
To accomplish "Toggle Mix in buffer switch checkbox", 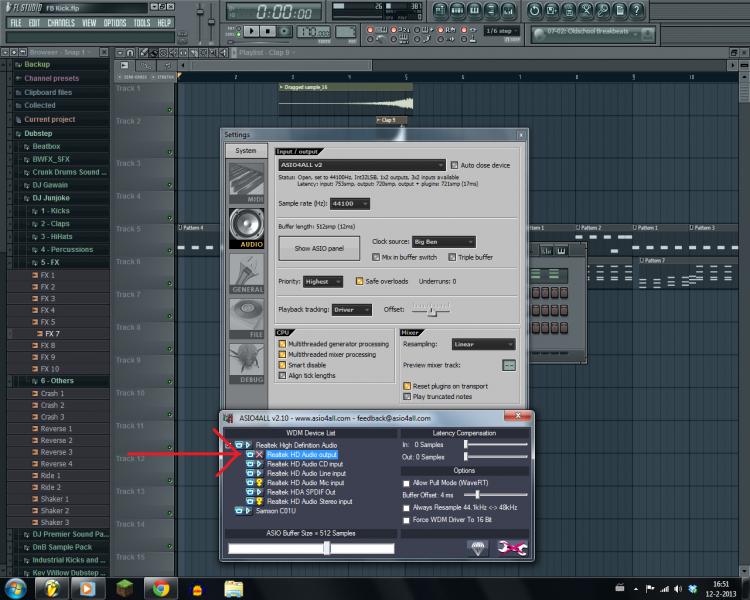I will pos(376,257).
